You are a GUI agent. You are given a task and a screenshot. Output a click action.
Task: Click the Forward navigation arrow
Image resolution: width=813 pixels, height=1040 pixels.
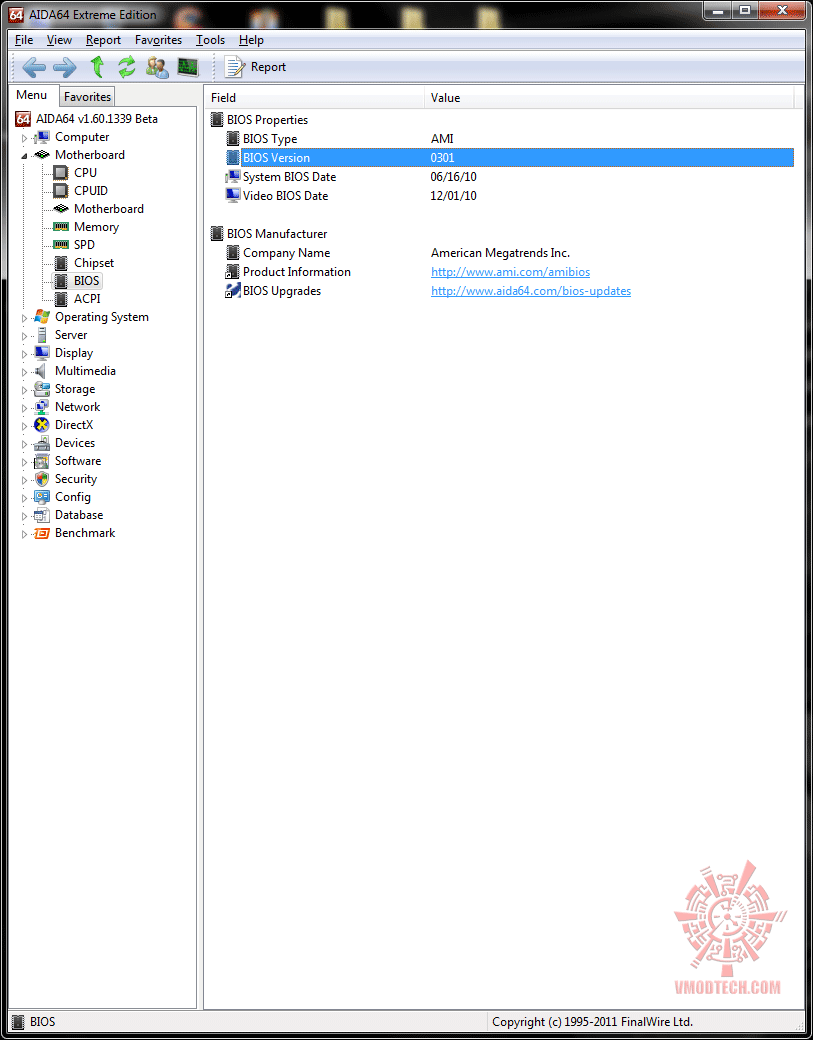pyautogui.click(x=65, y=67)
